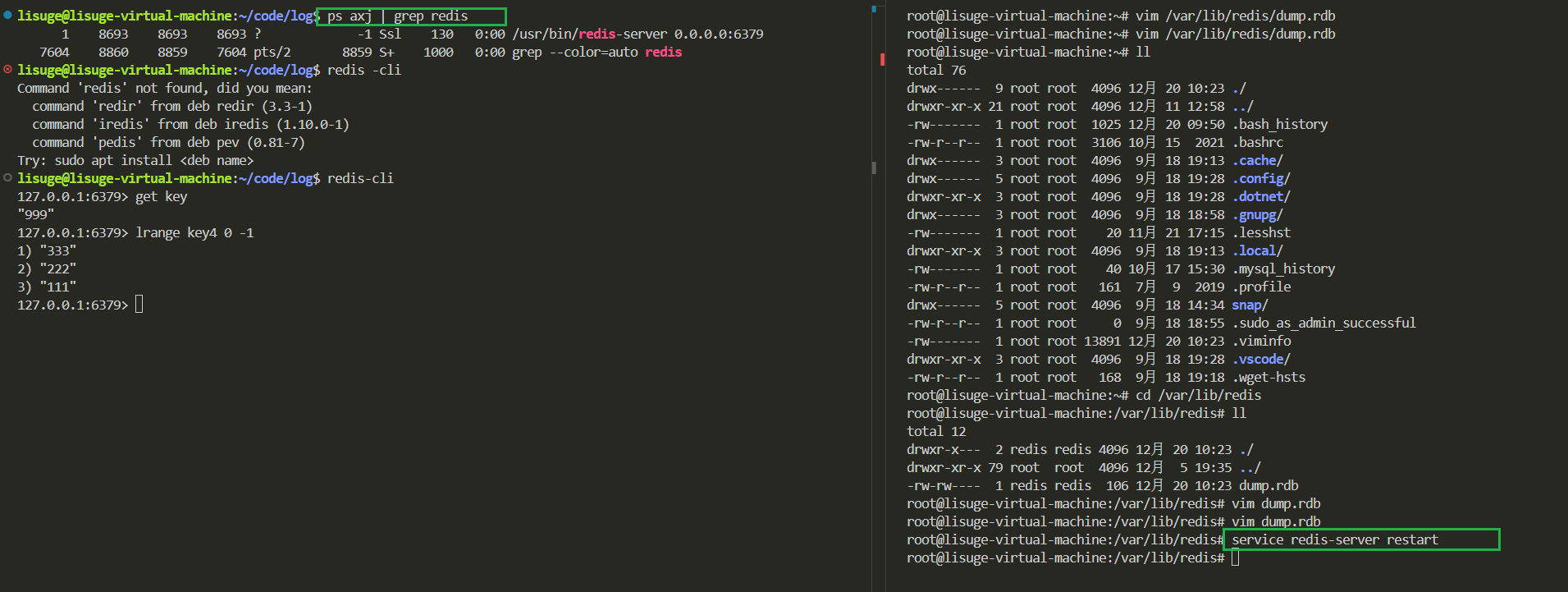Click the 'iredis' from deb iredis suggestion
1568x592 pixels.
click(x=190, y=124)
